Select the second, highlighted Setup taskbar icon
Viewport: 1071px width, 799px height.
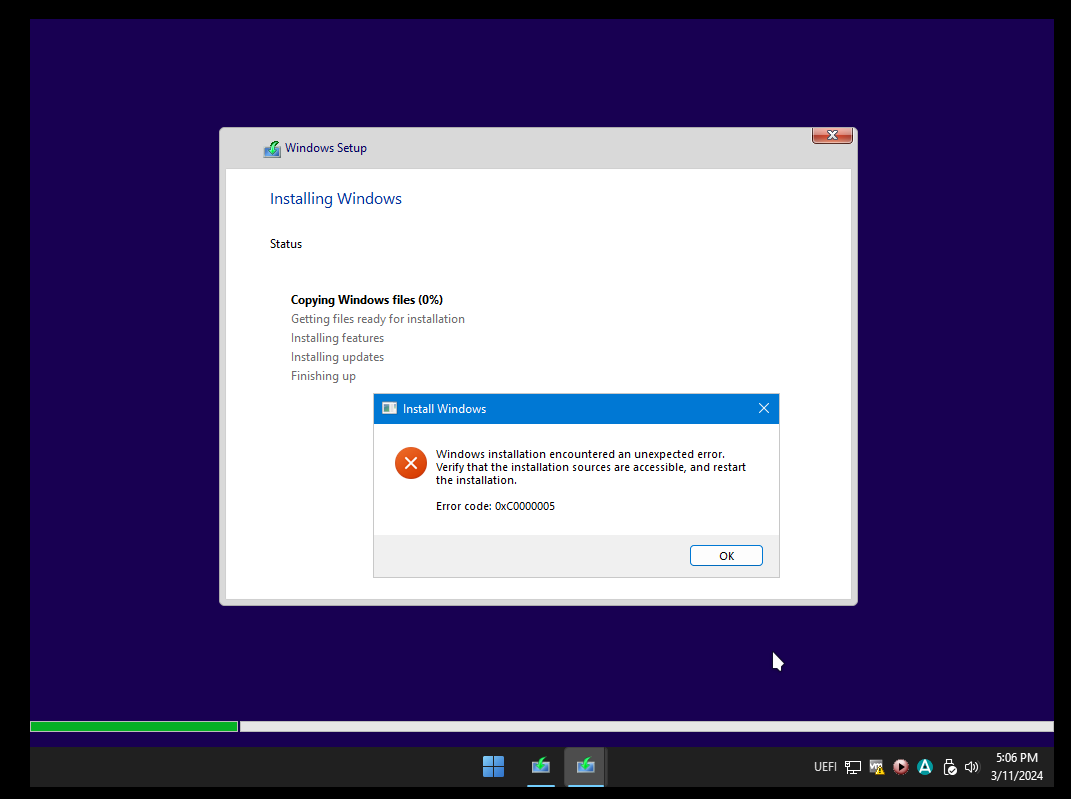pyautogui.click(x=585, y=766)
